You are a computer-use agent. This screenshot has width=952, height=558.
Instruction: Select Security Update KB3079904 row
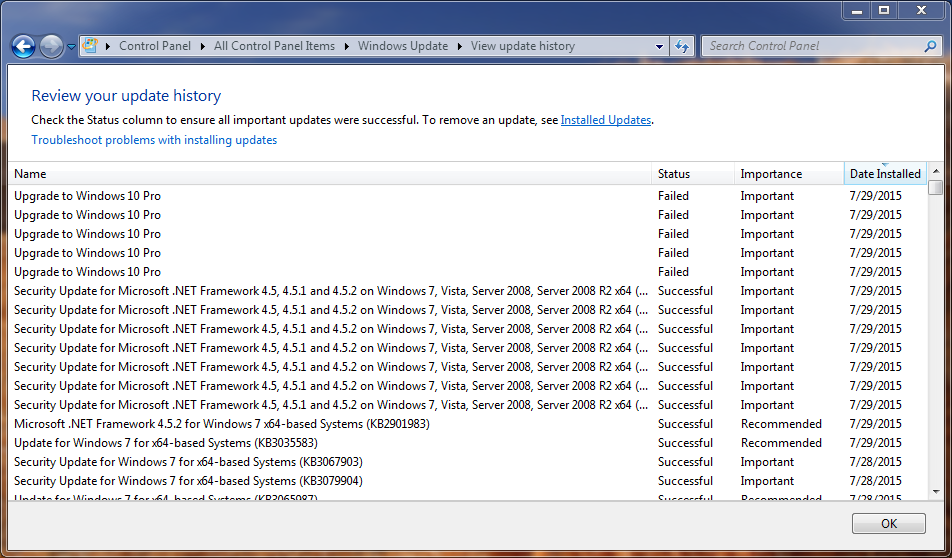(x=468, y=481)
